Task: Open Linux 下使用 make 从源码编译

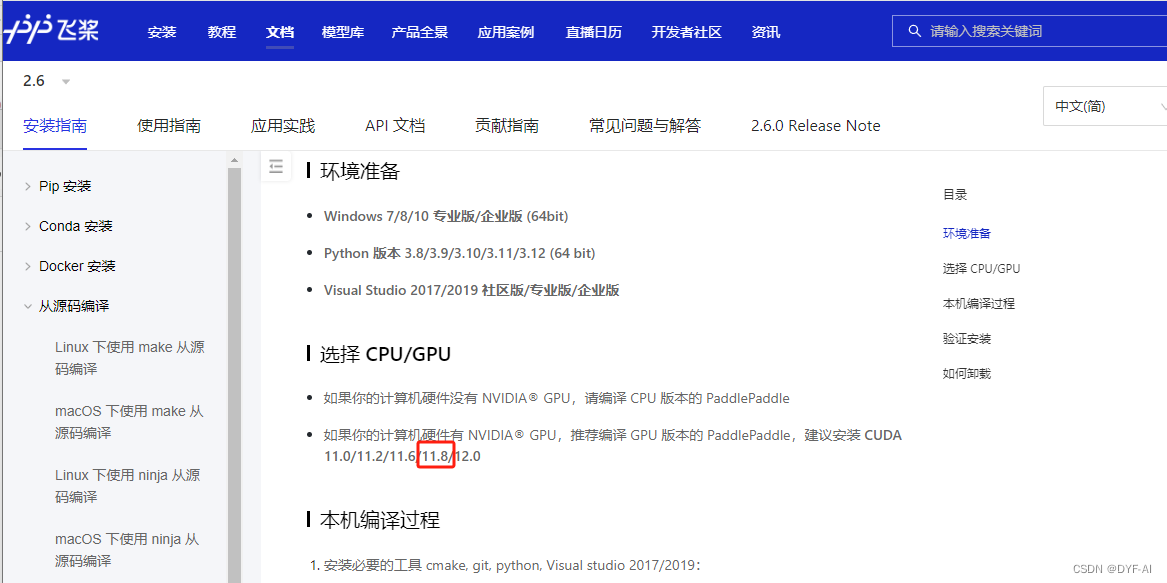Action: (x=130, y=358)
